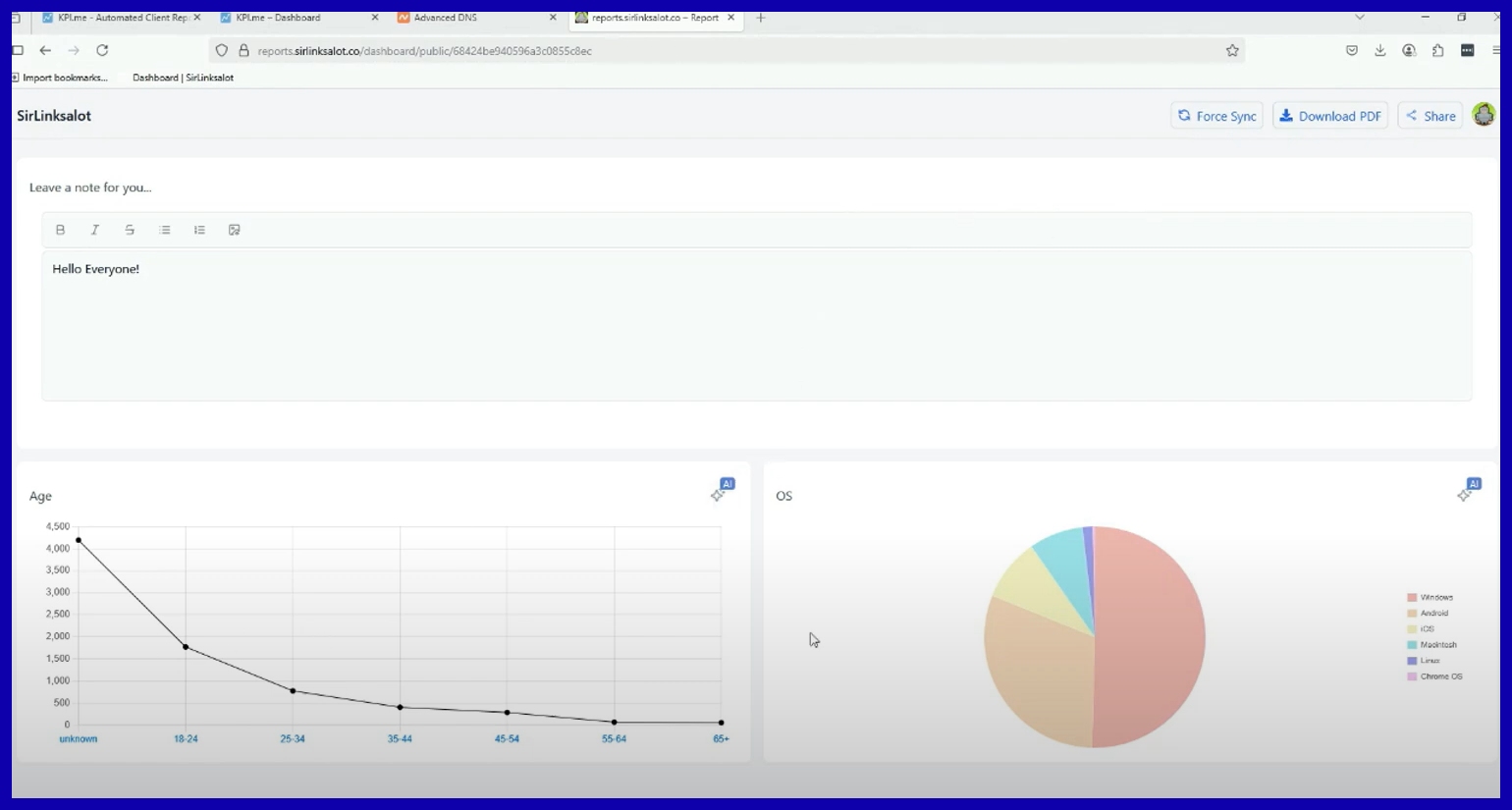This screenshot has height=810, width=1512.
Task: Open AI insights for the Age chart
Action: 723,490
